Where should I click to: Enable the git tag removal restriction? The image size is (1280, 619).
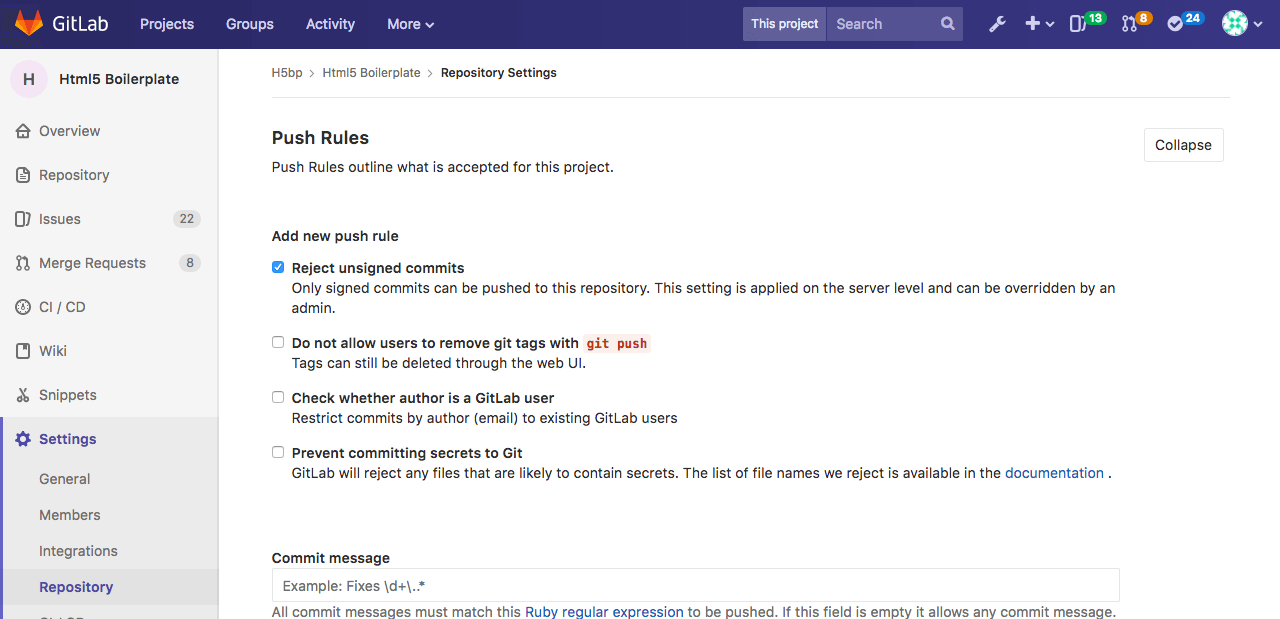(278, 342)
